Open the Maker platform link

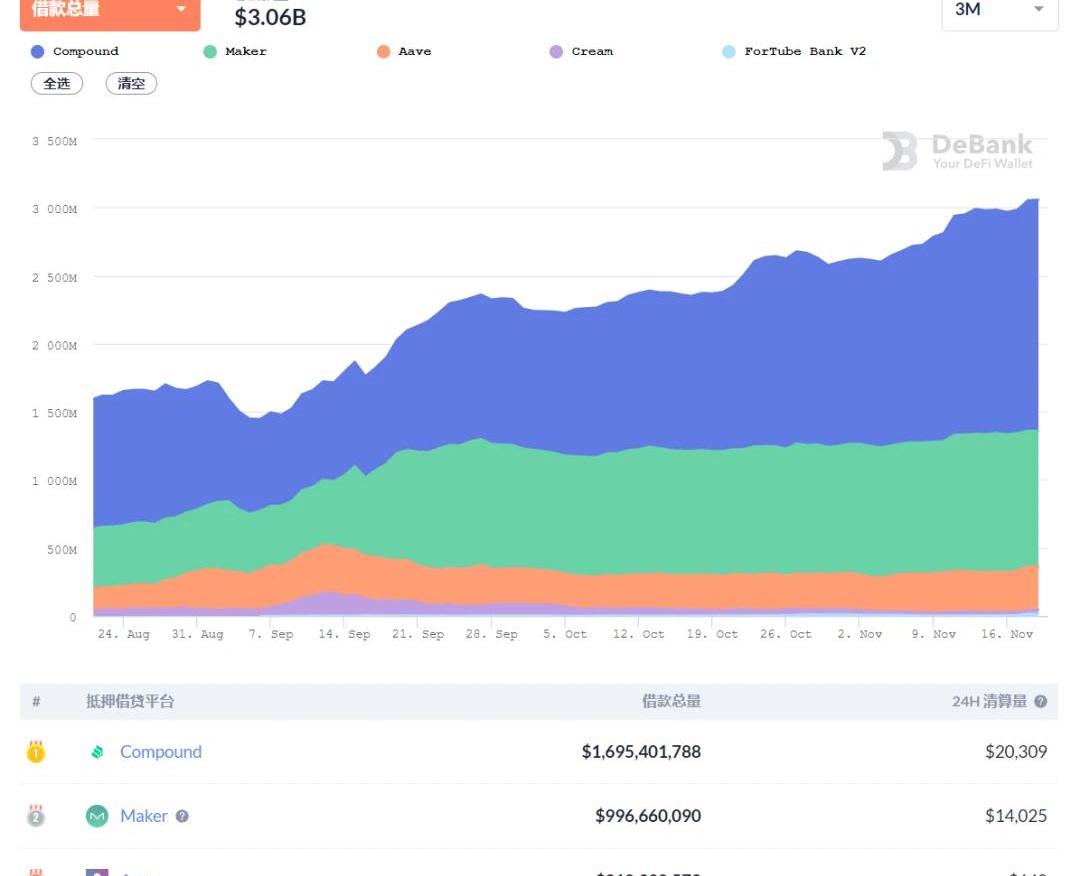(144, 816)
